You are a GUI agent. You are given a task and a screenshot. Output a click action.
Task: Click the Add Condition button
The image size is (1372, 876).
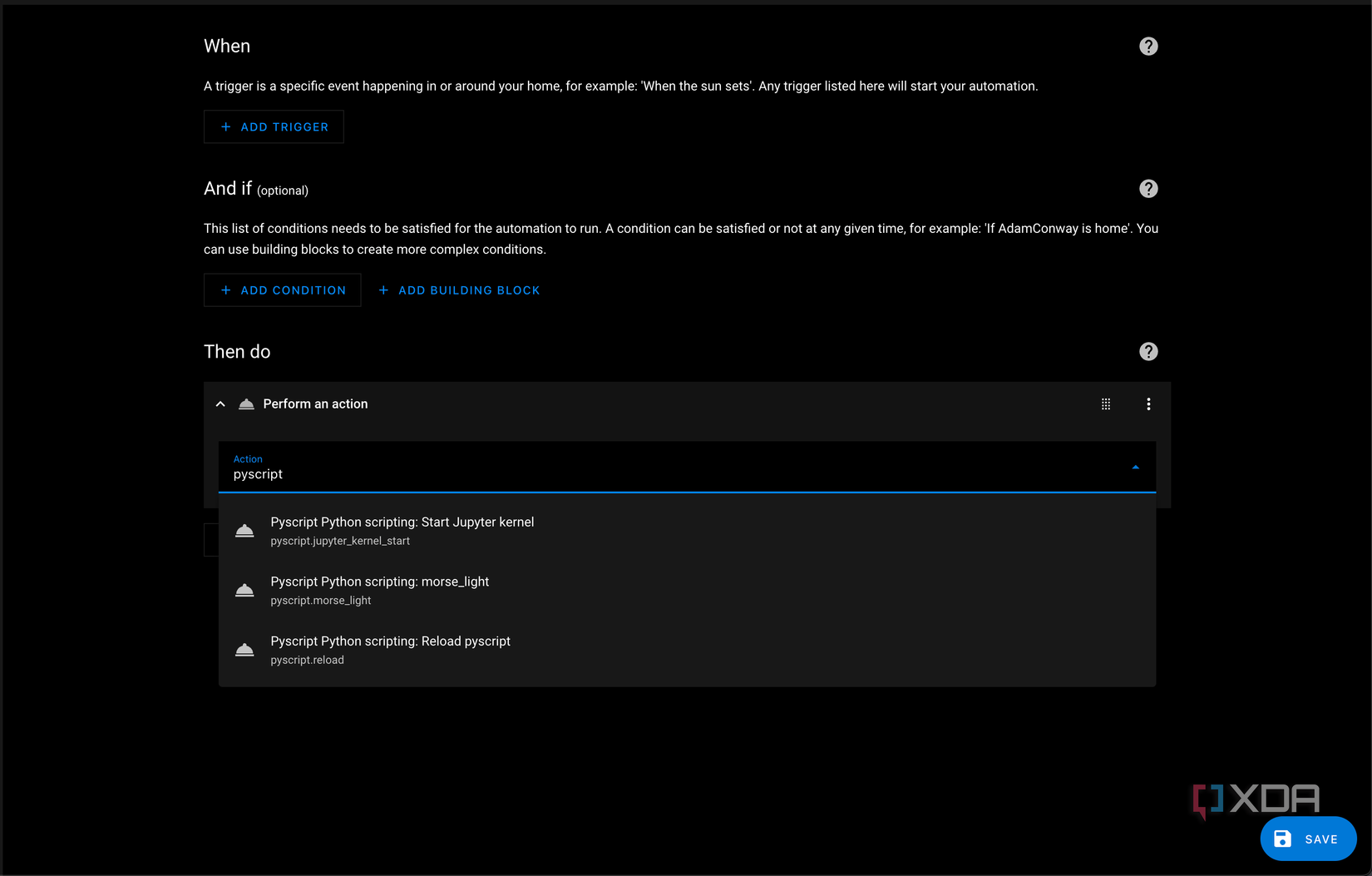point(283,290)
